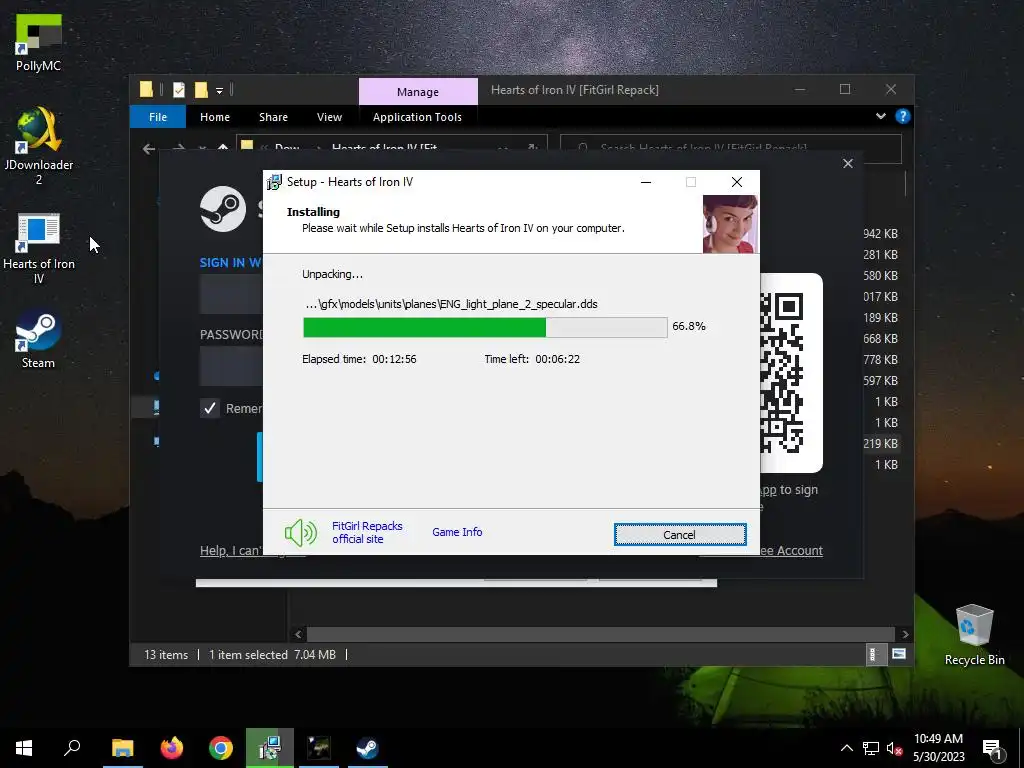Click the Explorer up-folder arrow
Viewport: 1024px width, 768px height.
point(223,148)
